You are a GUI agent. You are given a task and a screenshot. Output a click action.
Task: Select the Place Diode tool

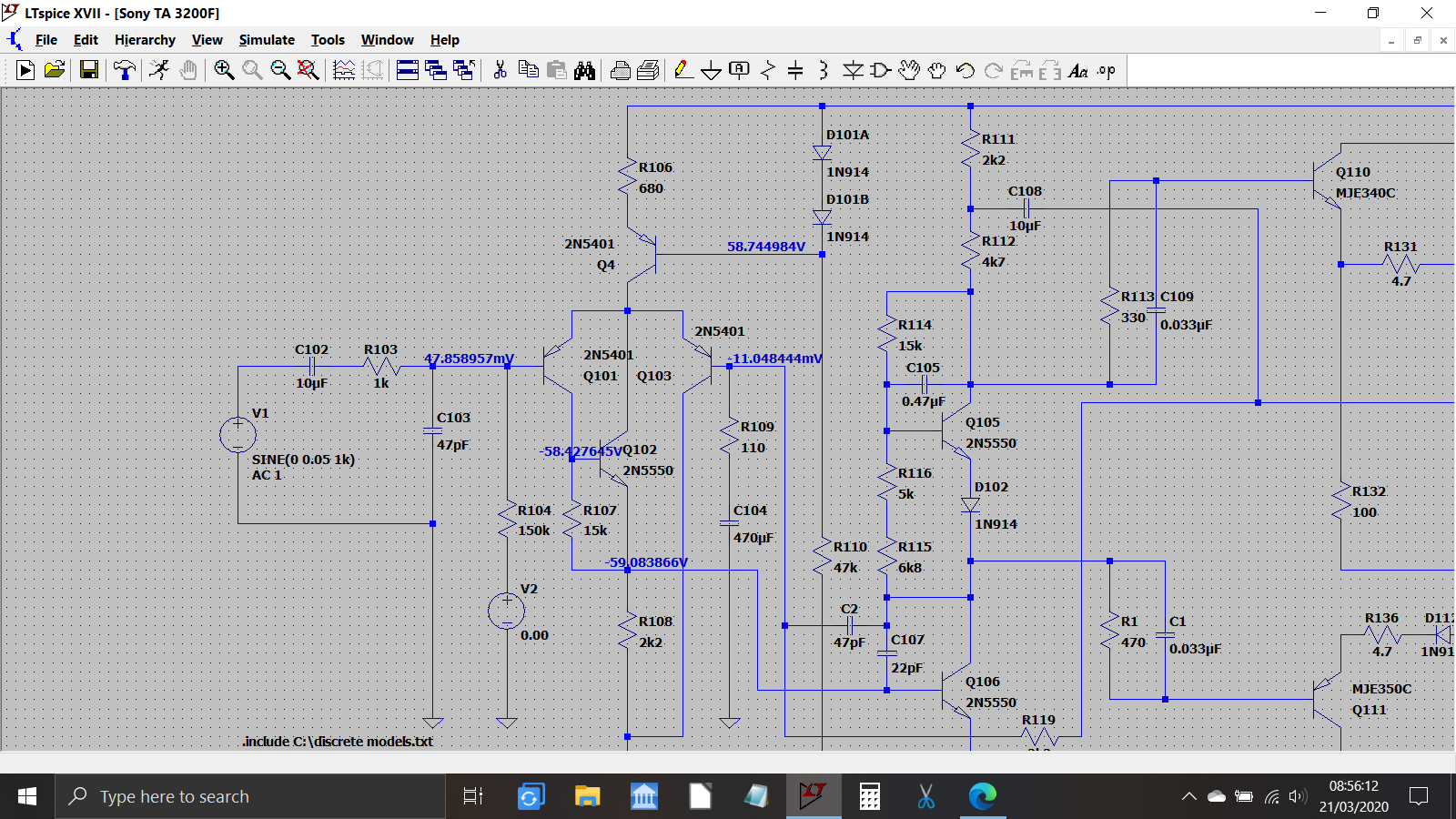[853, 70]
